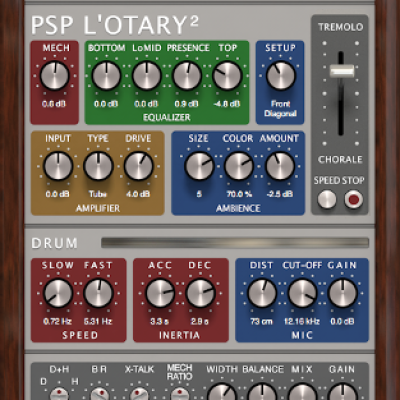Click the DRUM rotation meter bar

click(235, 243)
